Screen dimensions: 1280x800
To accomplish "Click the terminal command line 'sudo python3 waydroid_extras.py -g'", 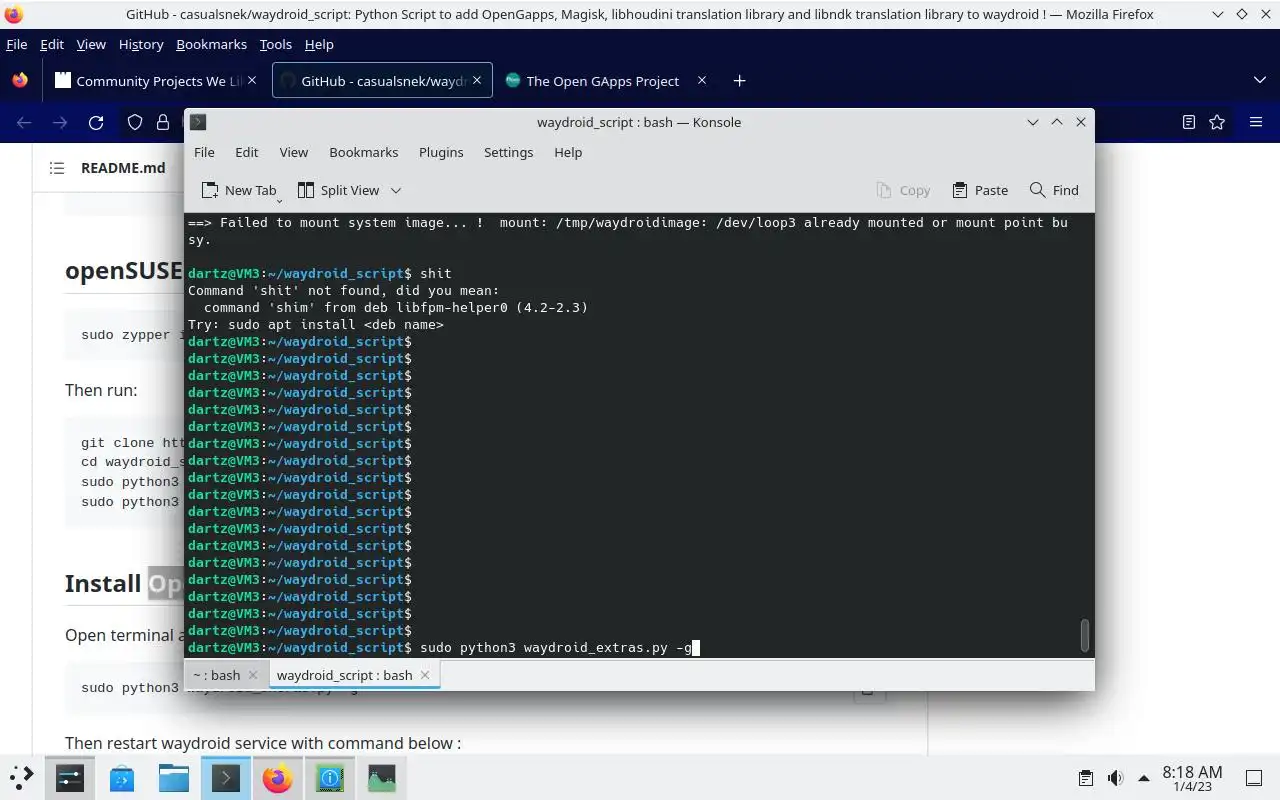I will 556,648.
